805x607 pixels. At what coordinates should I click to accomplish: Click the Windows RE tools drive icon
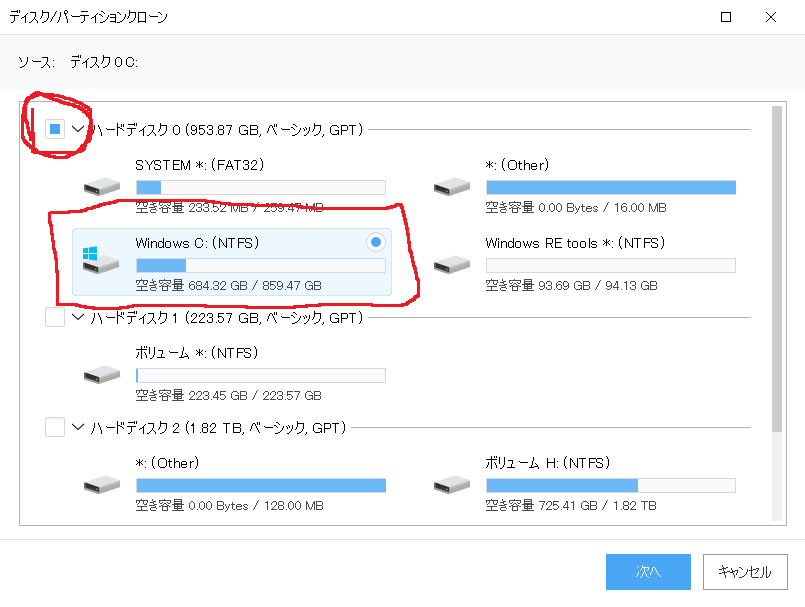(452, 265)
